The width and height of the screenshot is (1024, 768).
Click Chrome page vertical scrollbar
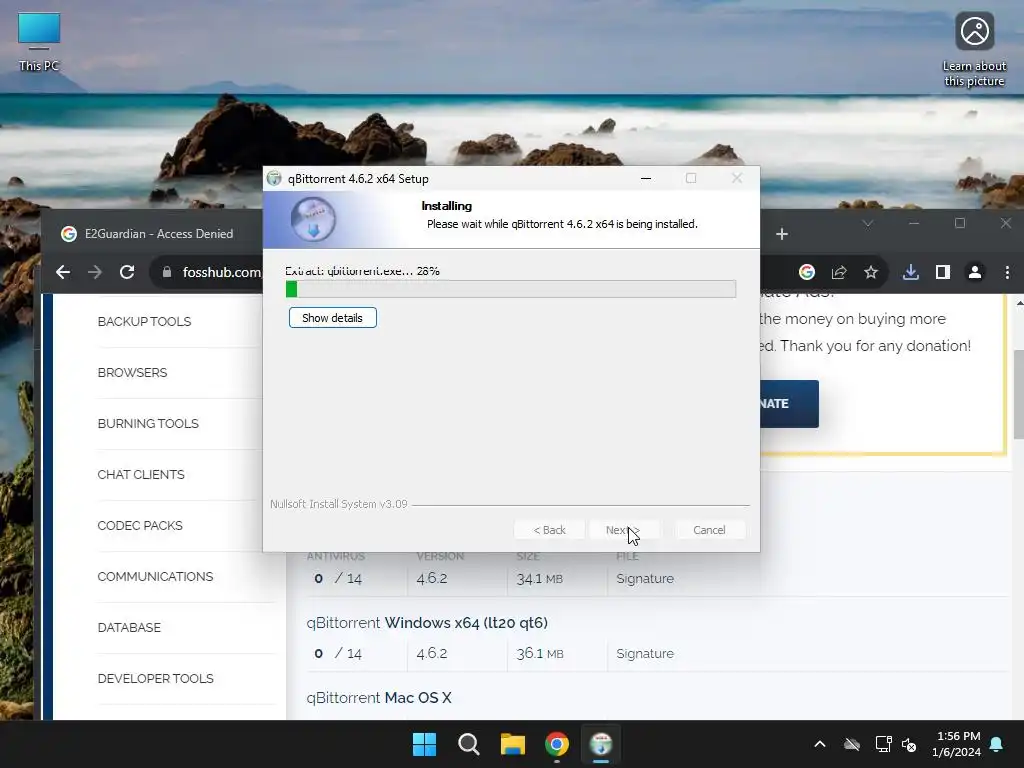[x=1018, y=394]
